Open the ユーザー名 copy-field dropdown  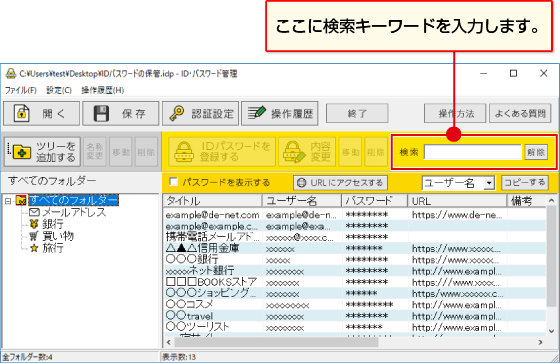coord(489,183)
